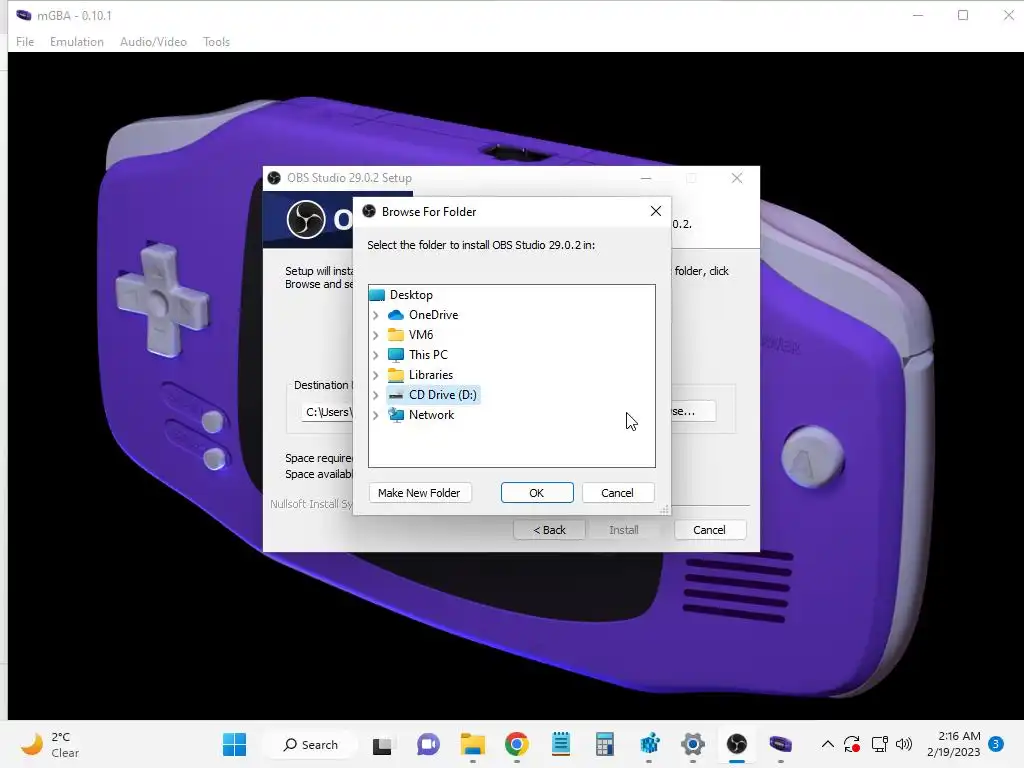Open the Audio/Video menu in mGBA
Screen dimensions: 1024x768
(153, 42)
